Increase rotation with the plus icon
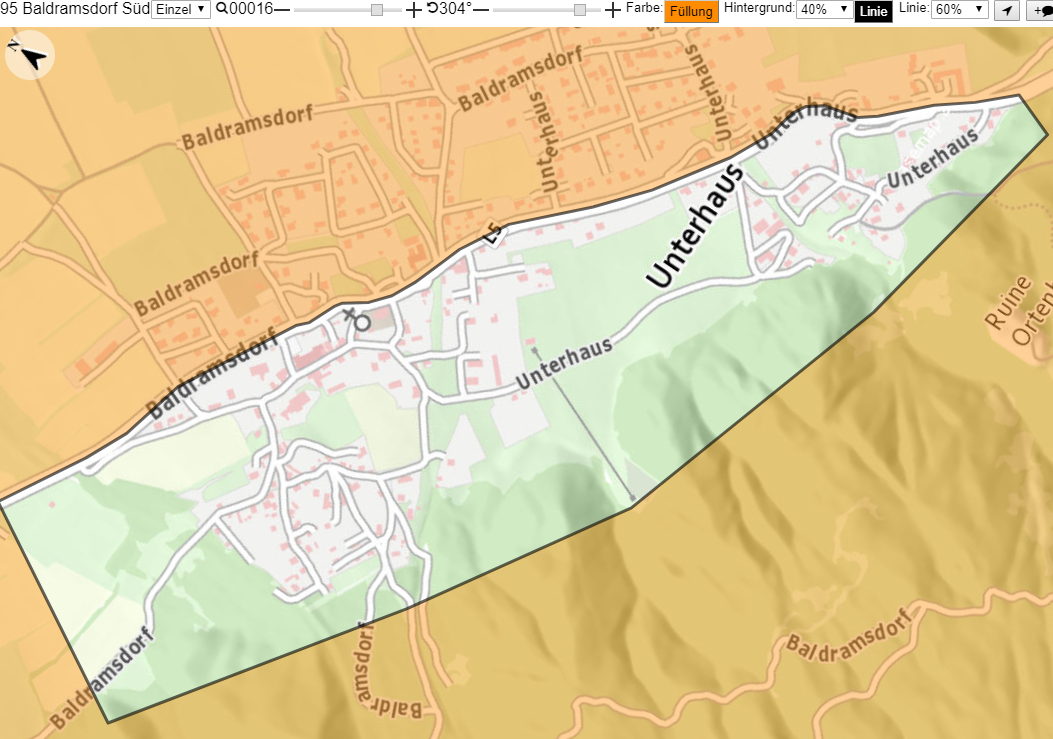This screenshot has height=739, width=1053. point(612,9)
